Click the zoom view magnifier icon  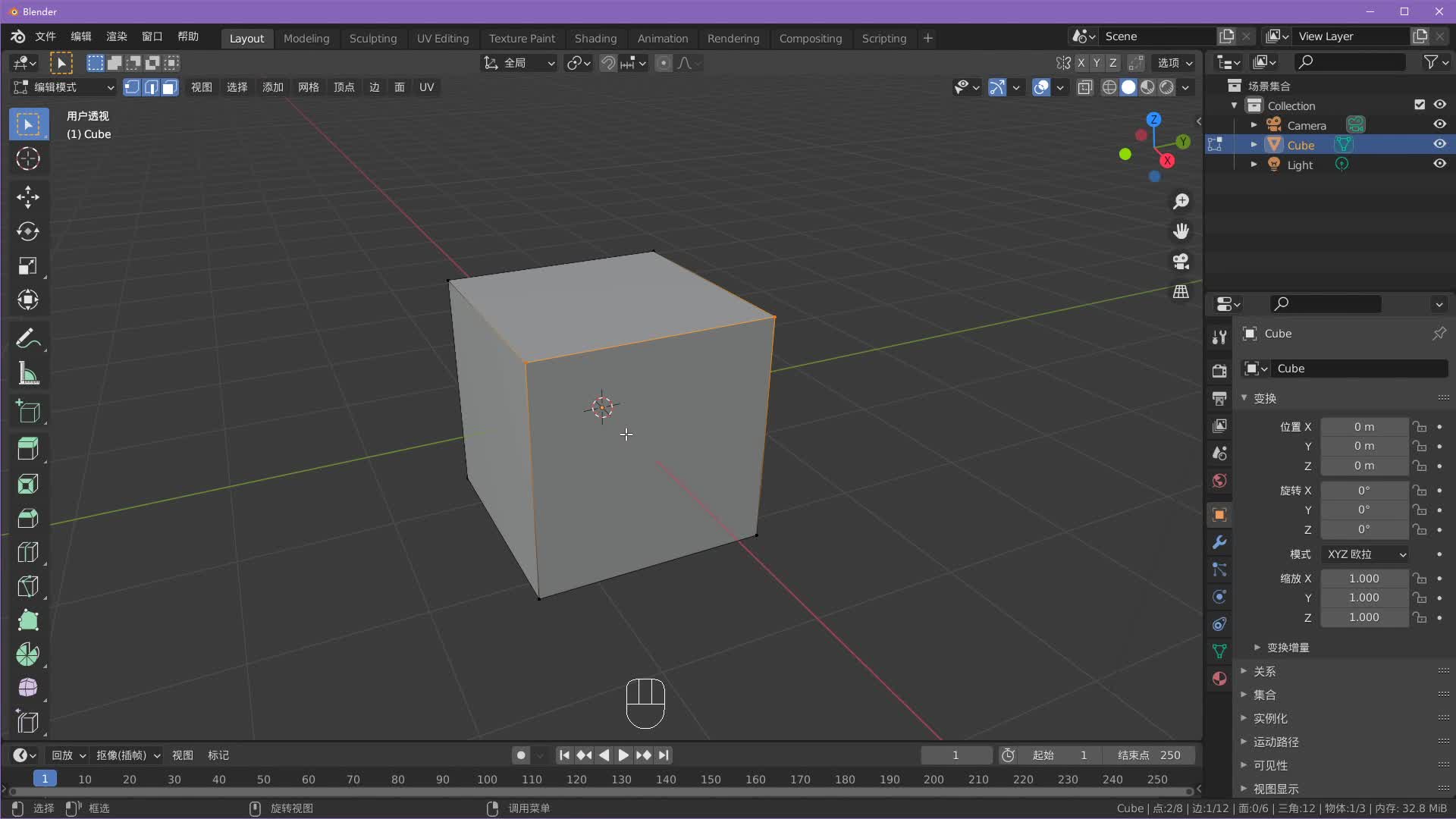[x=1181, y=201]
